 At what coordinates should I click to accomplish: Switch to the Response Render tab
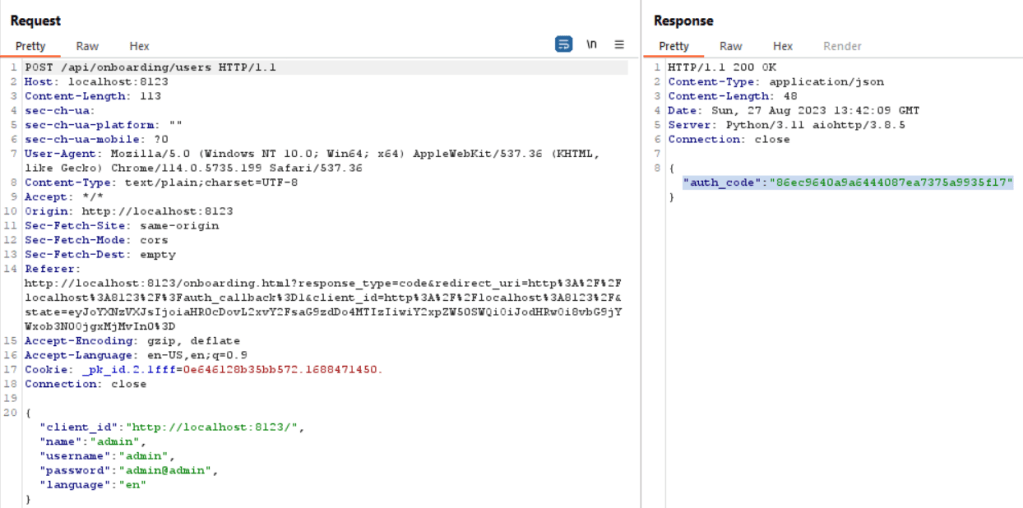pyautogui.click(x=842, y=46)
